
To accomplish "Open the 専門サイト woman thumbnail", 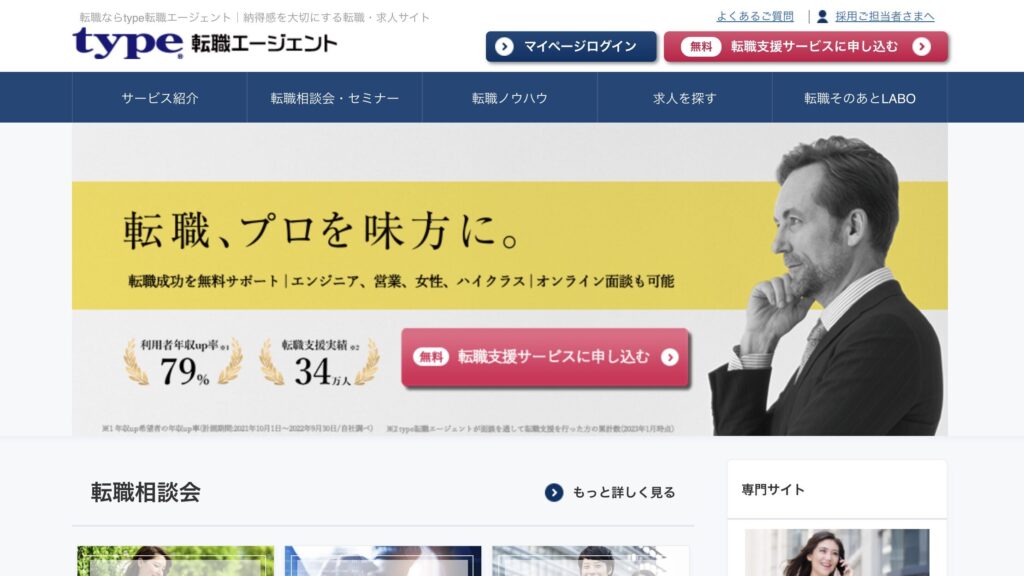I will [x=837, y=552].
